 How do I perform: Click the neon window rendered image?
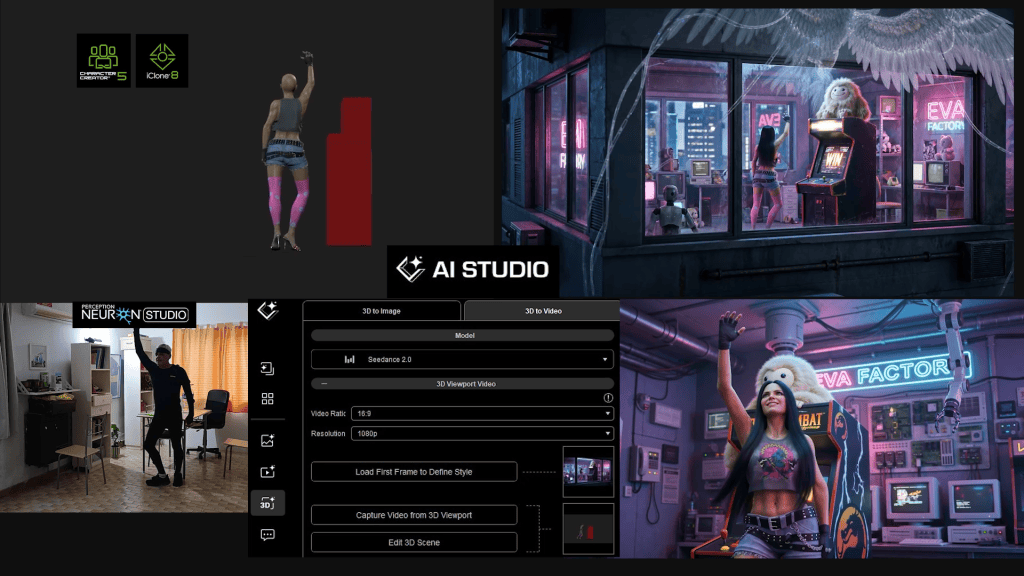tap(758, 152)
